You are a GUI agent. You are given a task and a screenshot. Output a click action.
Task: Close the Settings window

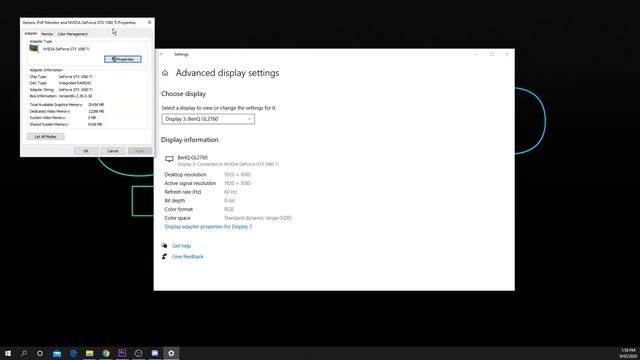coord(507,54)
